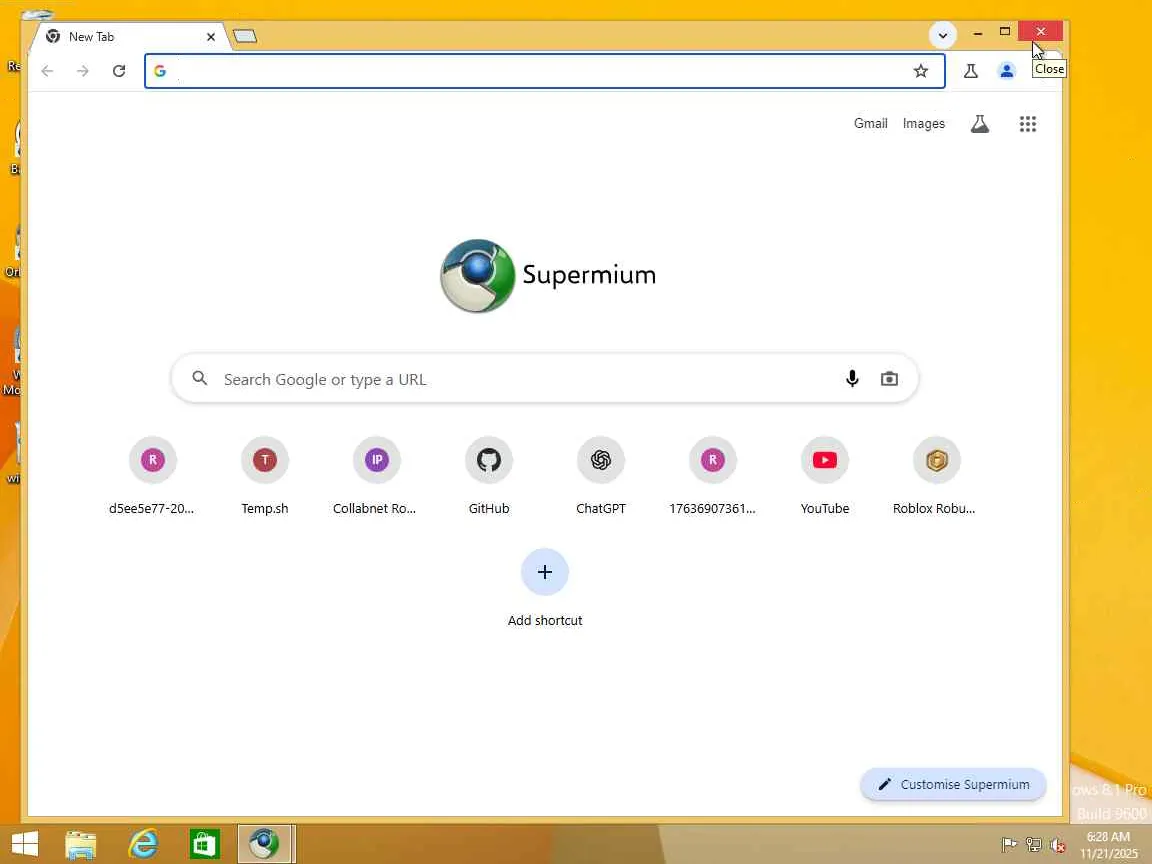Open the Google apps grid
The width and height of the screenshot is (1152, 864).
click(1028, 123)
